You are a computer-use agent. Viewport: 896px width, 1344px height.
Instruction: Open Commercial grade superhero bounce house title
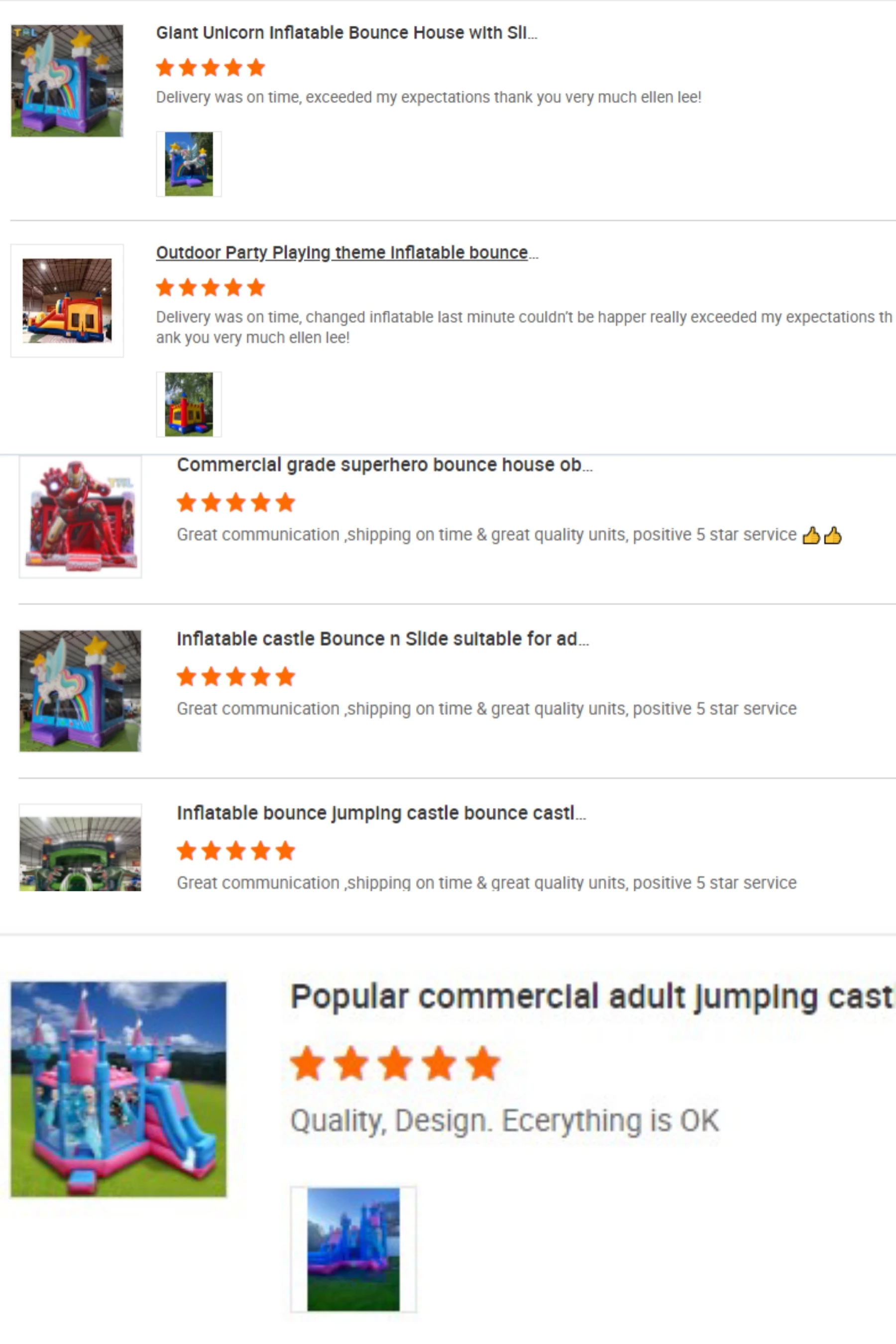pyautogui.click(x=385, y=464)
